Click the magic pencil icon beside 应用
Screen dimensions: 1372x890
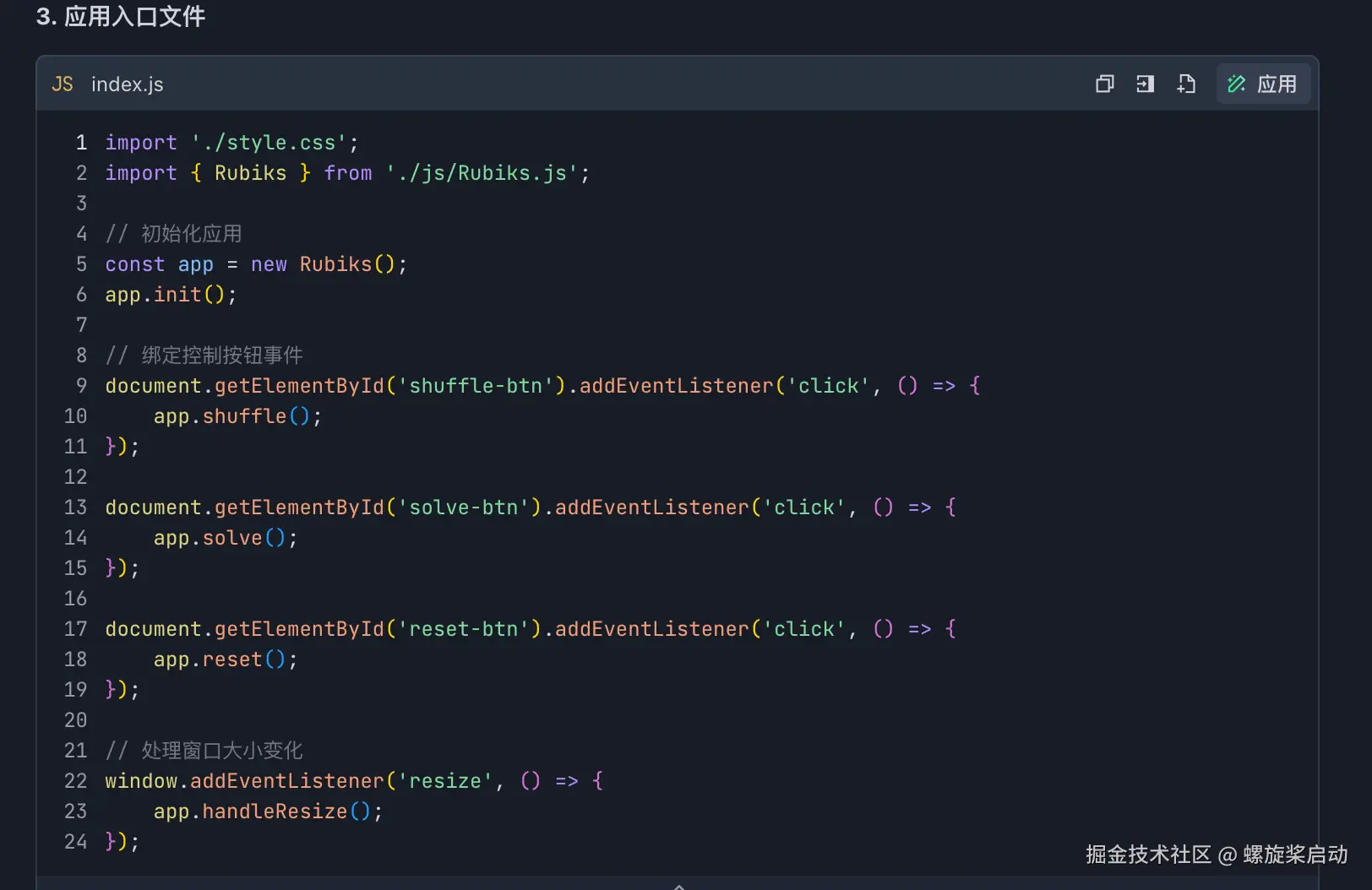[1236, 84]
